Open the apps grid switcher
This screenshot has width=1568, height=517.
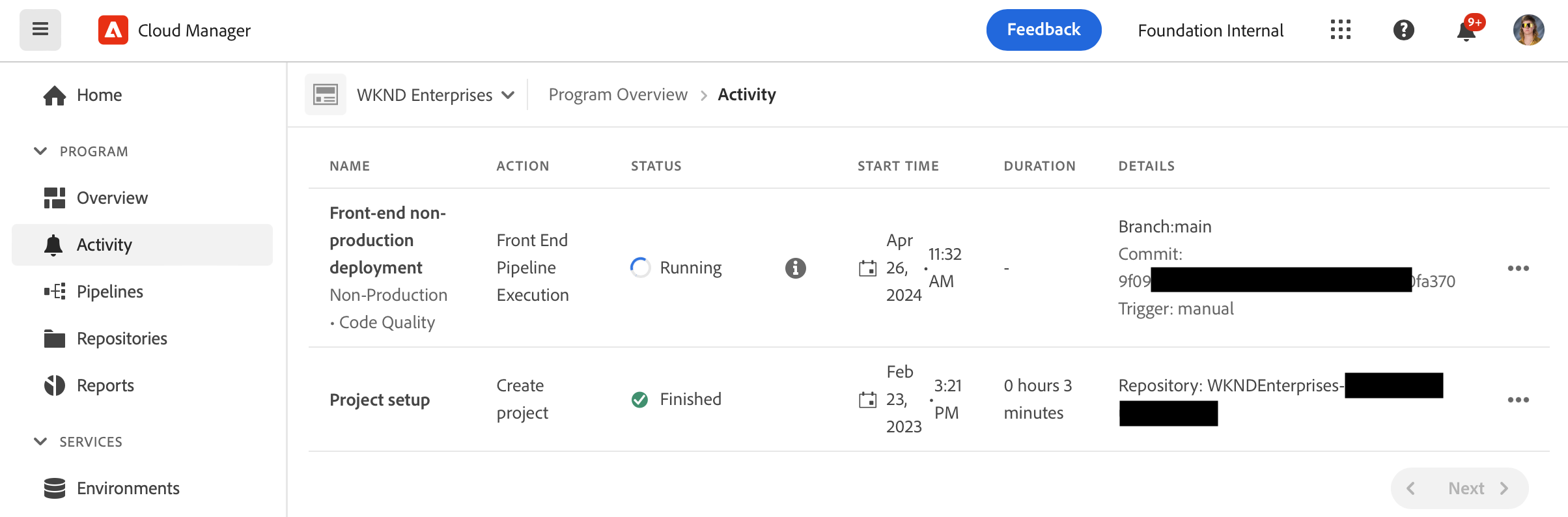(x=1340, y=30)
